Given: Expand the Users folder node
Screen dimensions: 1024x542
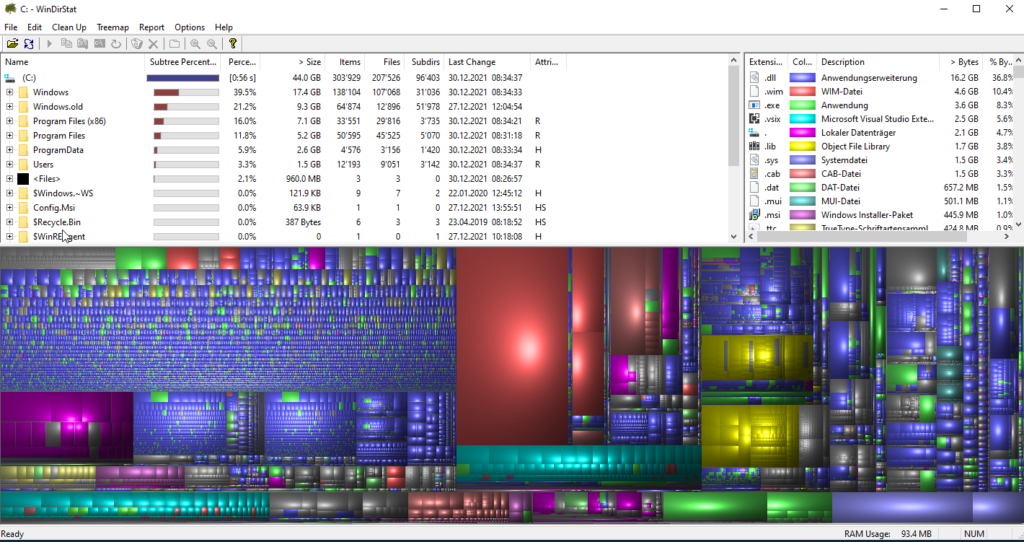Looking at the screenshot, I should point(9,164).
